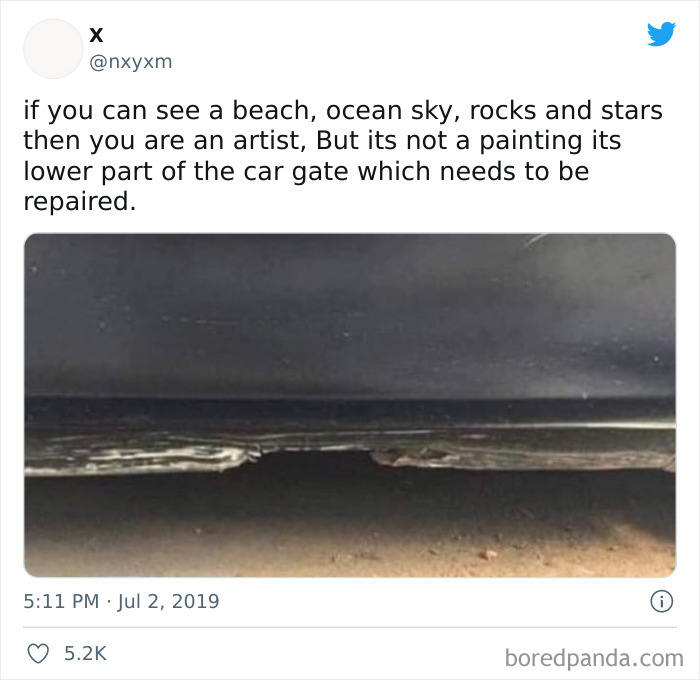Open the boredpanda.com watermark link
The height and width of the screenshot is (680, 700).
coord(592,656)
